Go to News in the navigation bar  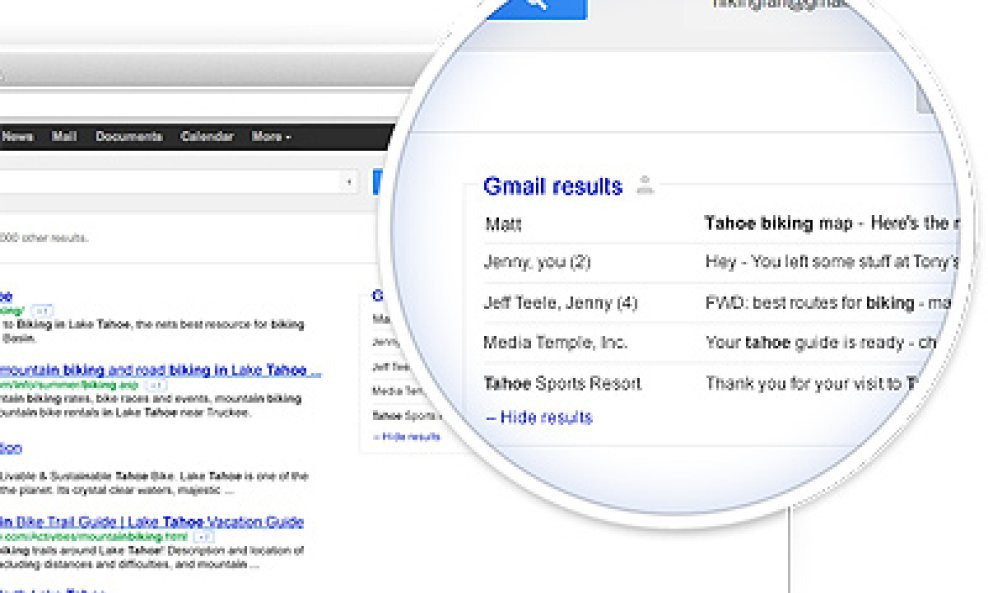pos(17,136)
